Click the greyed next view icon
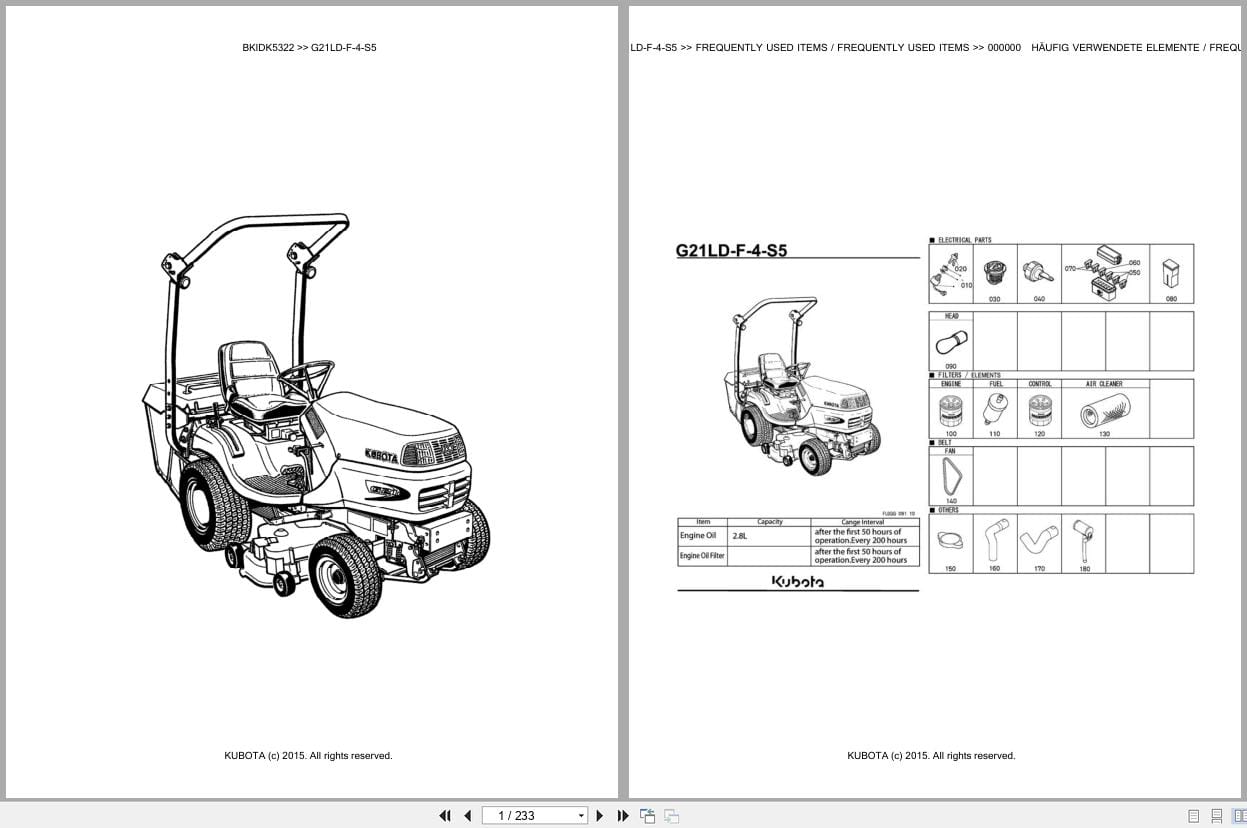Viewport: 1247px width, 828px height. click(x=671, y=816)
